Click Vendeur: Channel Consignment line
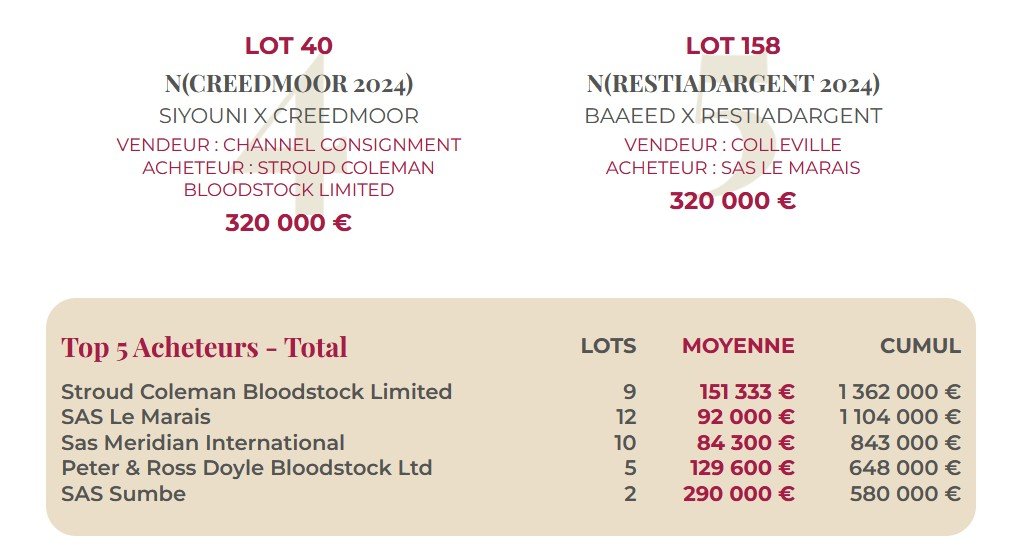 [x=288, y=145]
